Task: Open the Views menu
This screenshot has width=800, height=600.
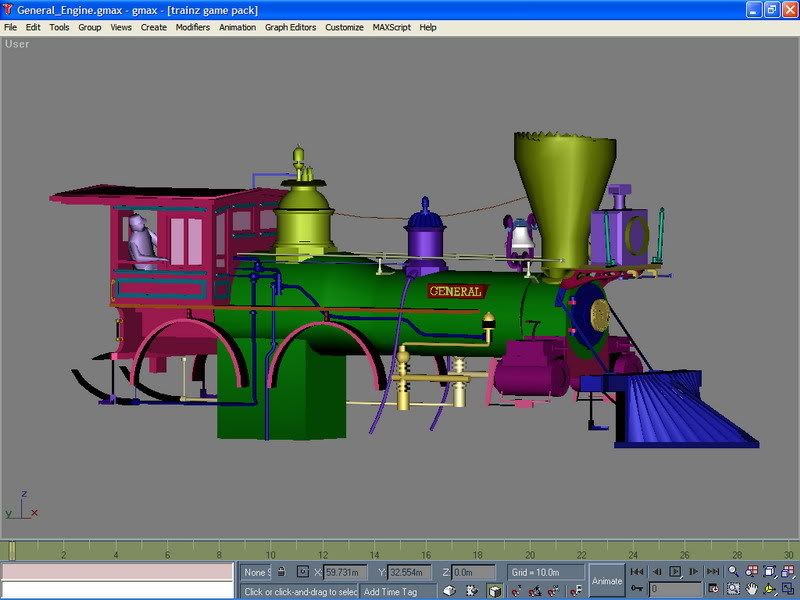Action: (x=121, y=28)
